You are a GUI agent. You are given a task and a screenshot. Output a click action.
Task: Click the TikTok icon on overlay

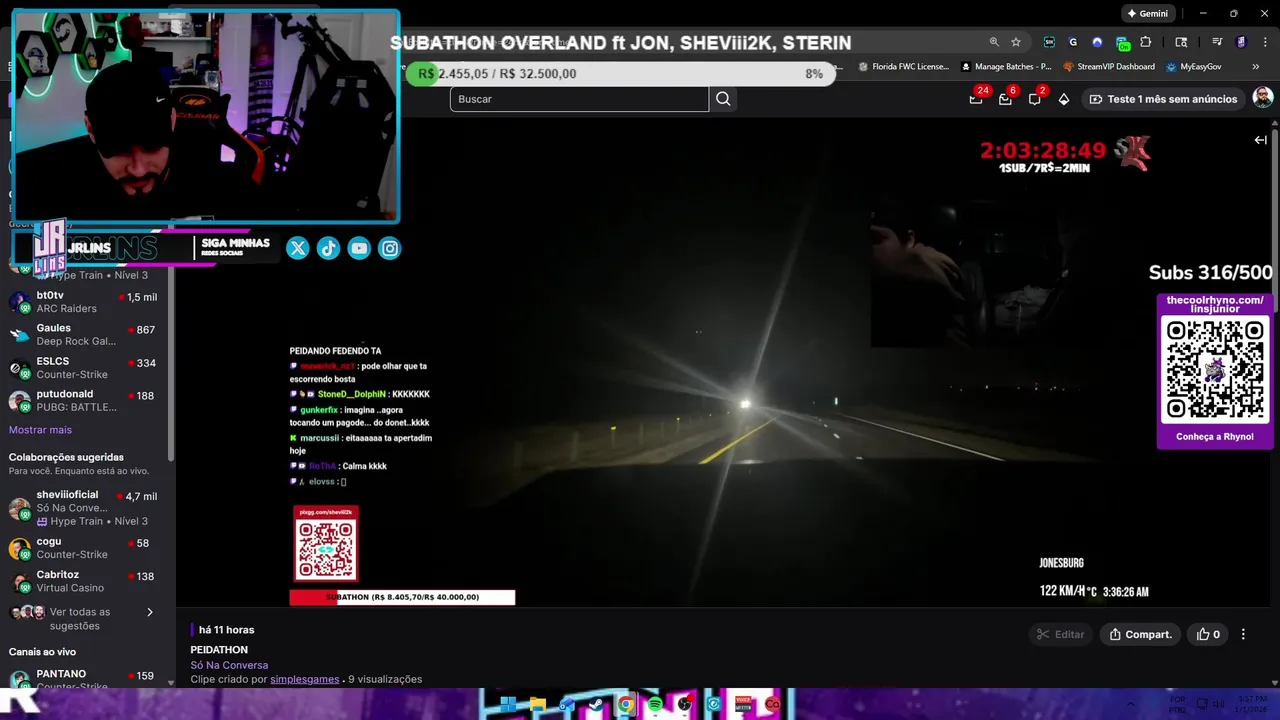click(328, 248)
